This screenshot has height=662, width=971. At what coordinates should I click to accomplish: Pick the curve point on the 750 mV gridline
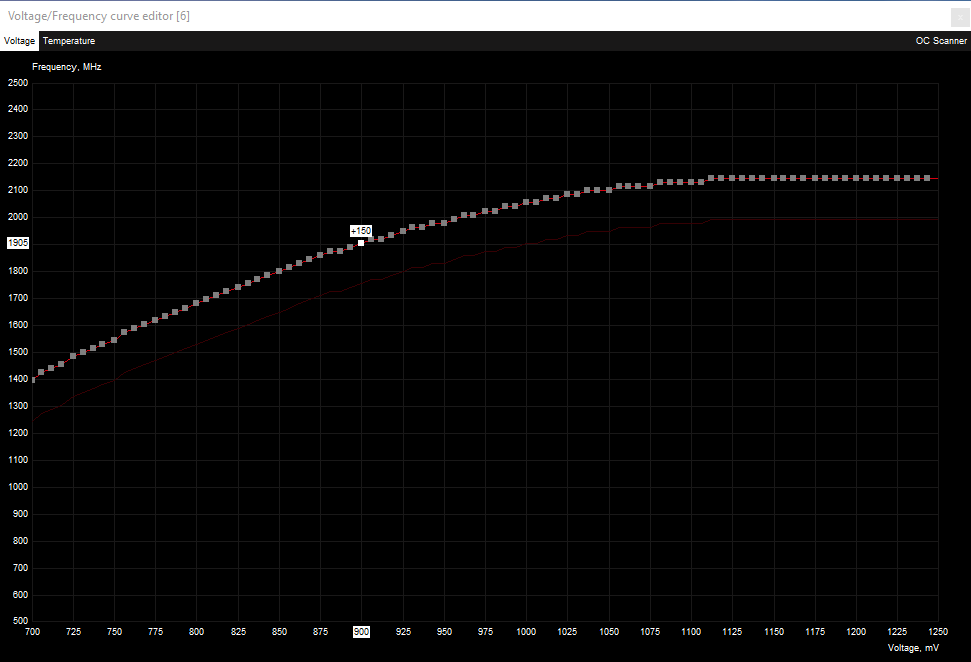tap(114, 340)
